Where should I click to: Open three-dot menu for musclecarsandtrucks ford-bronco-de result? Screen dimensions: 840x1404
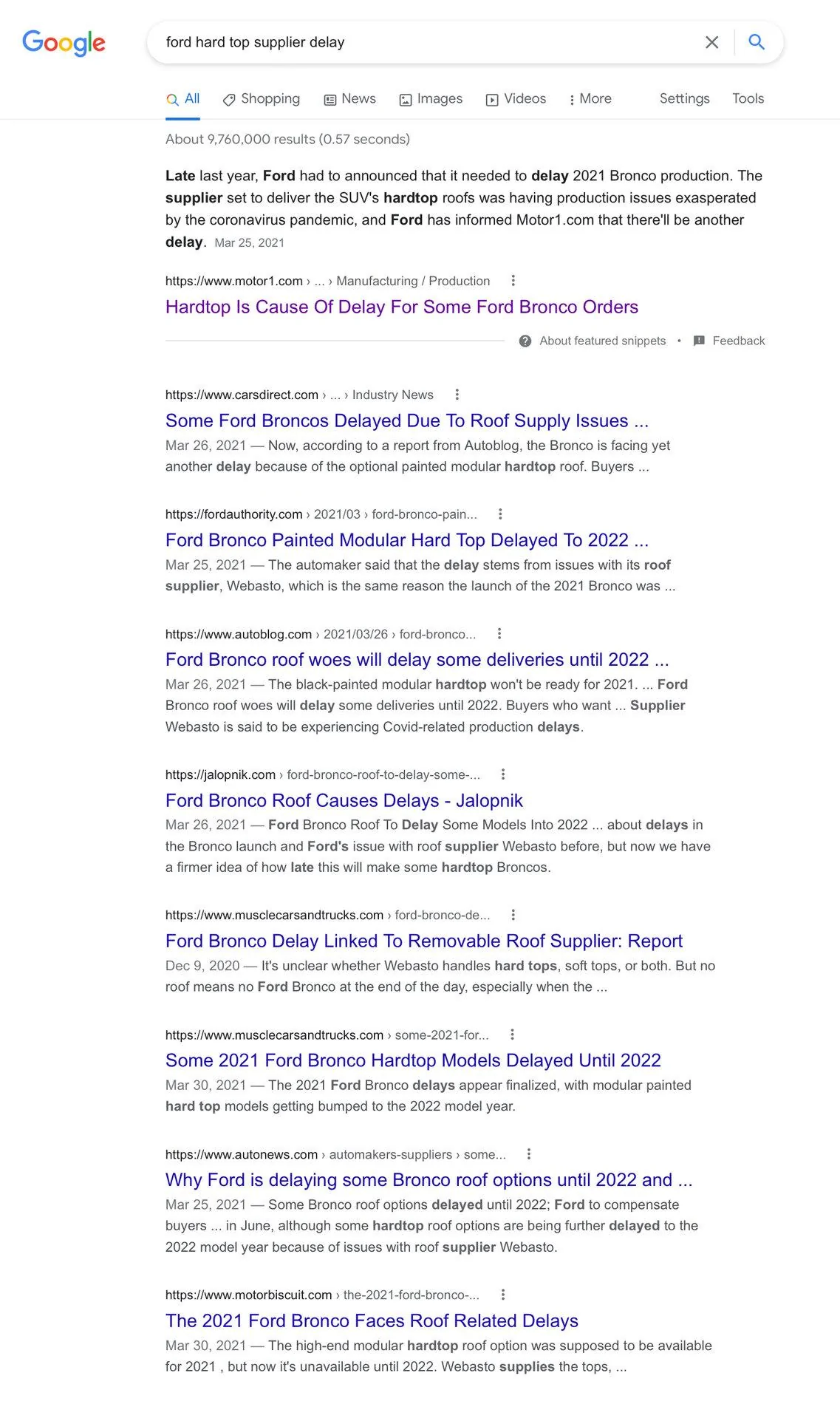click(x=513, y=915)
